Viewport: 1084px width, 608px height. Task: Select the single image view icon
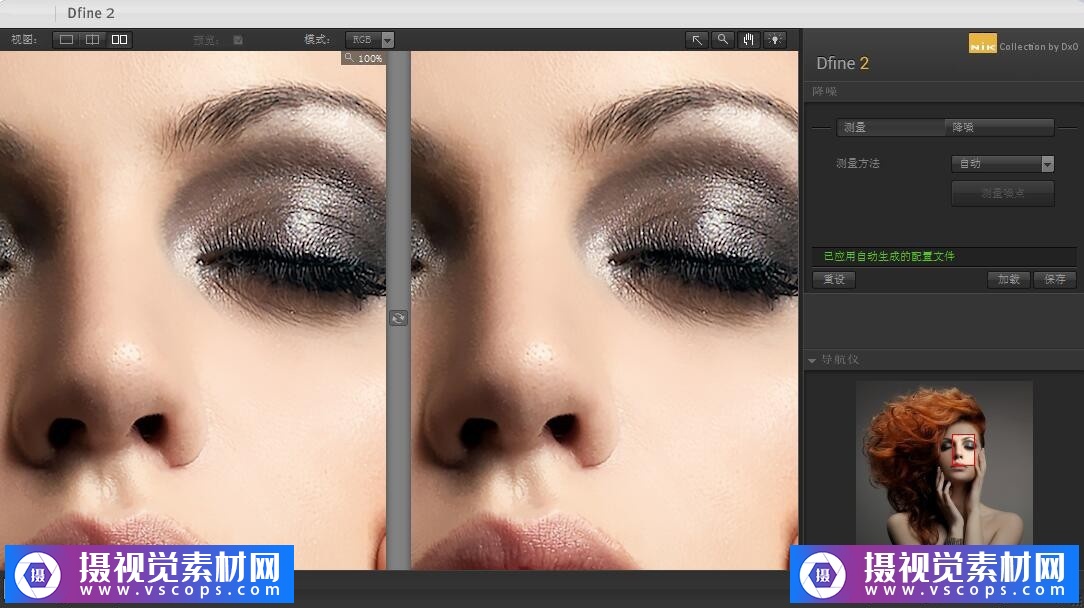(x=66, y=40)
